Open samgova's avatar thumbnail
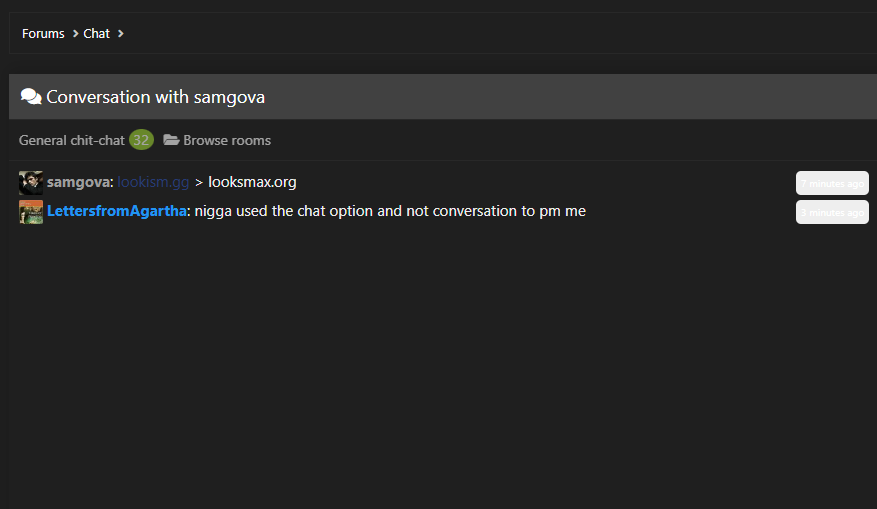Screen dimensions: 877x509 tap(31, 183)
